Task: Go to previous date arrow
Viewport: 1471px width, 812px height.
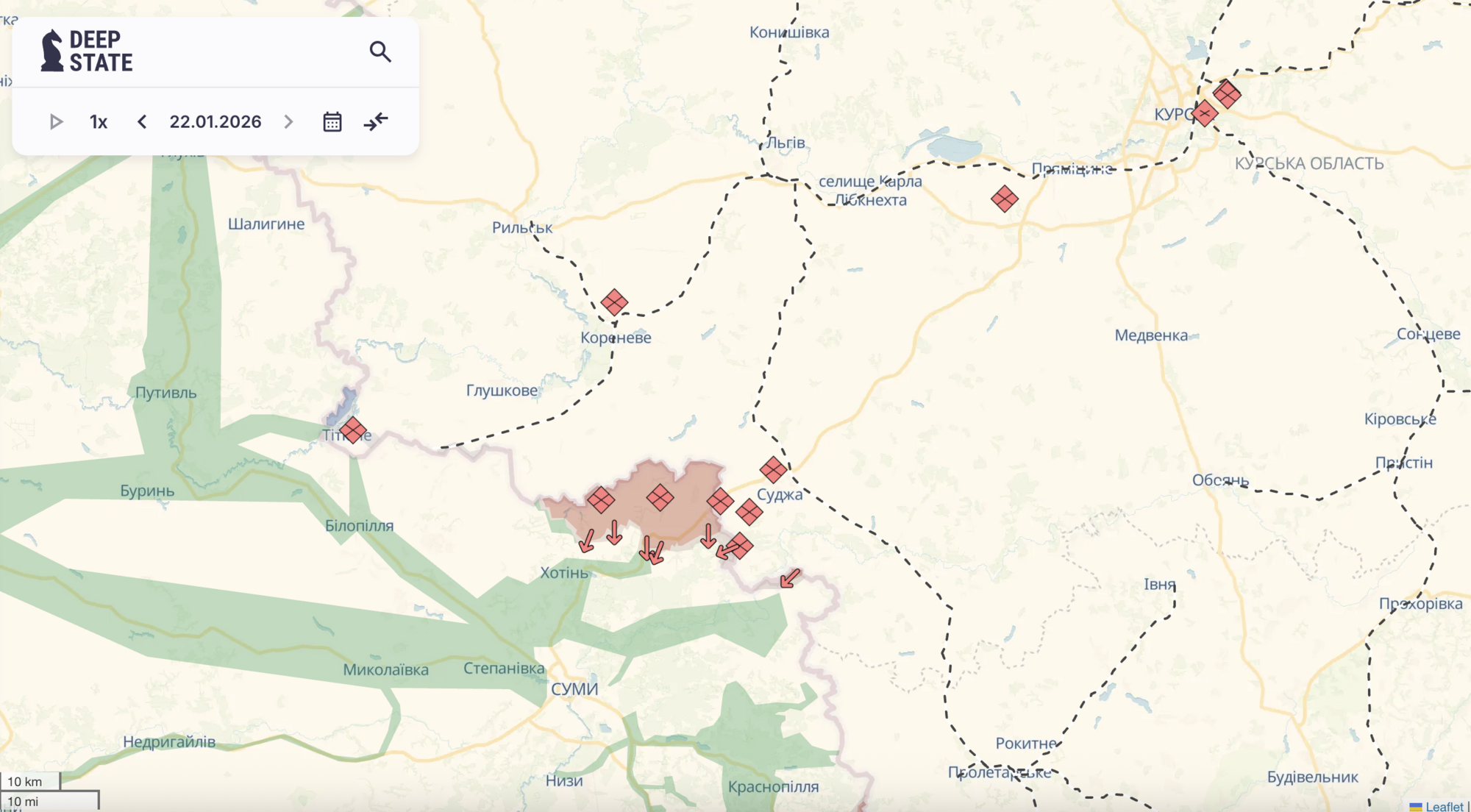Action: click(x=142, y=122)
